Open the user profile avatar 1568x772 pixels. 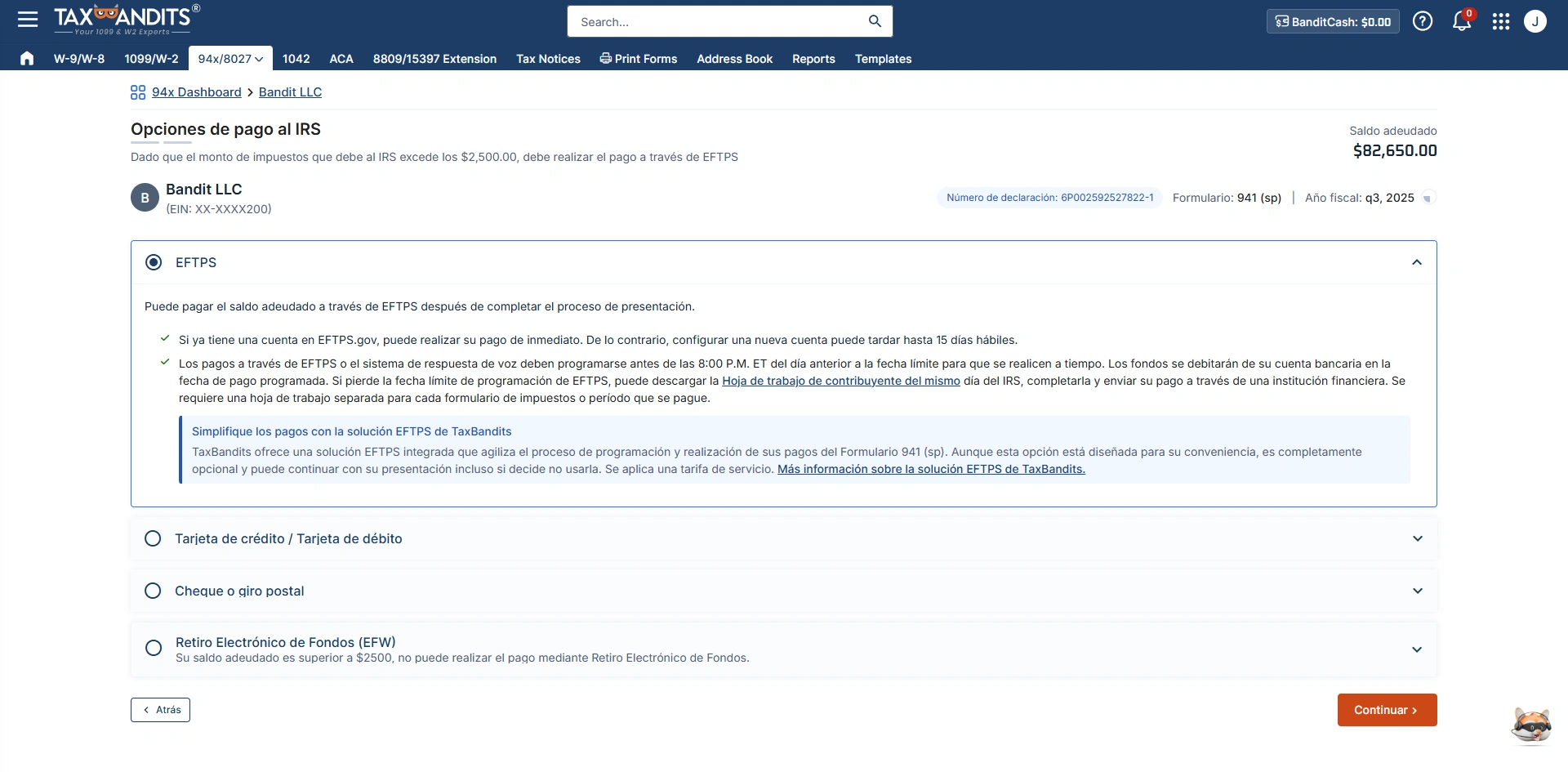point(1535,21)
